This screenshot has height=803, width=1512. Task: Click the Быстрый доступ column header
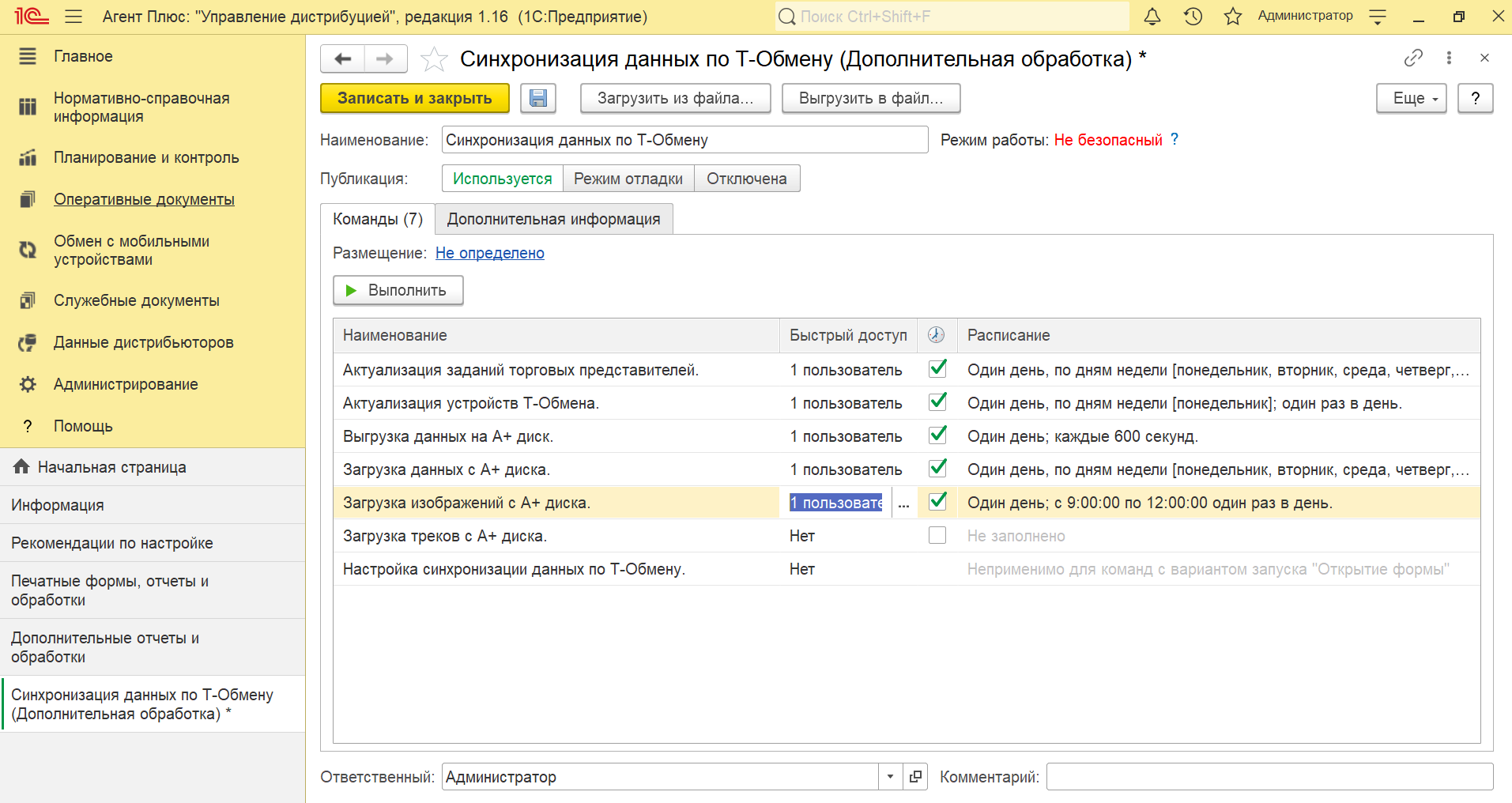pyautogui.click(x=848, y=335)
